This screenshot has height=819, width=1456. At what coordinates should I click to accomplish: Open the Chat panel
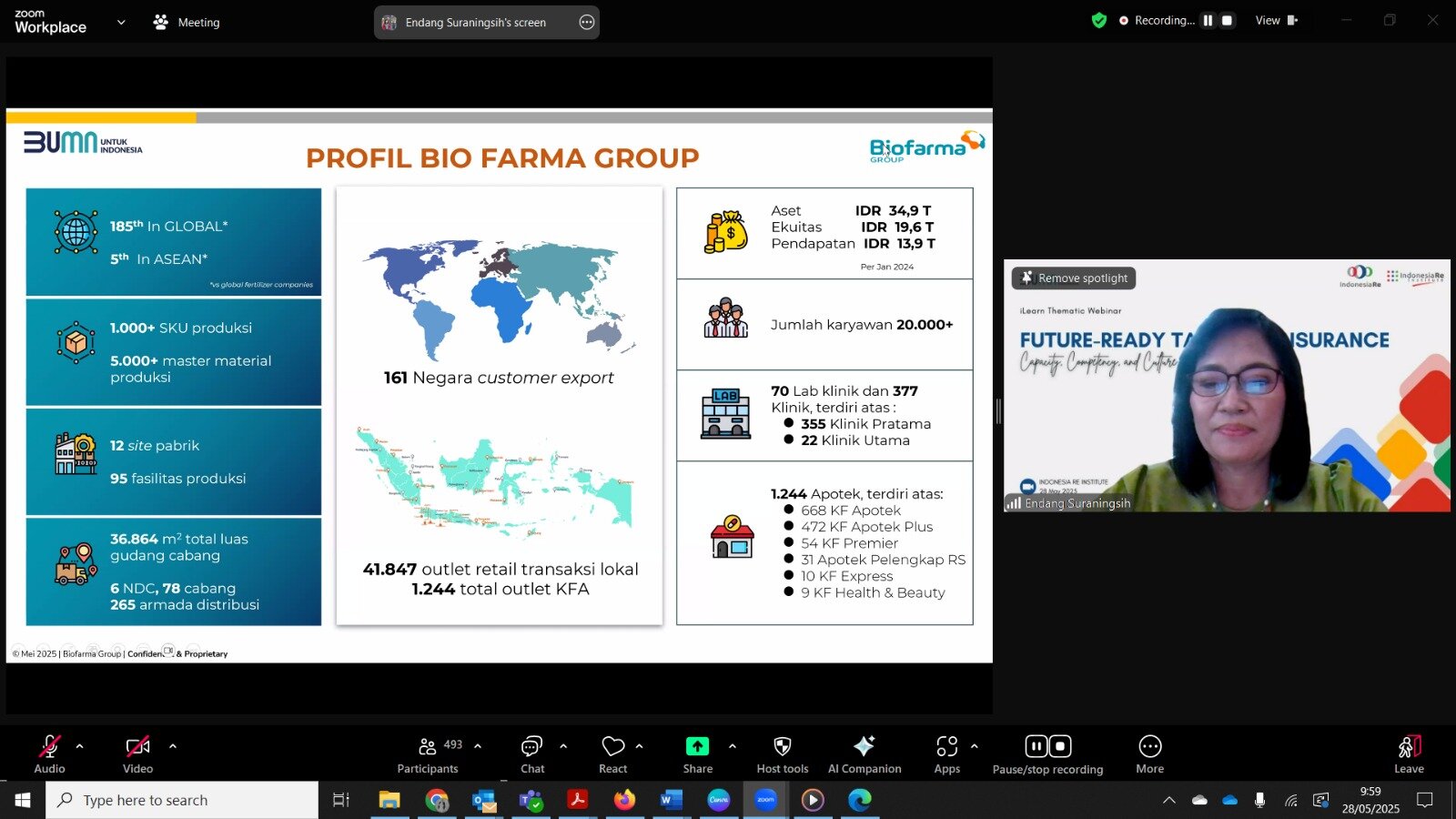532,754
